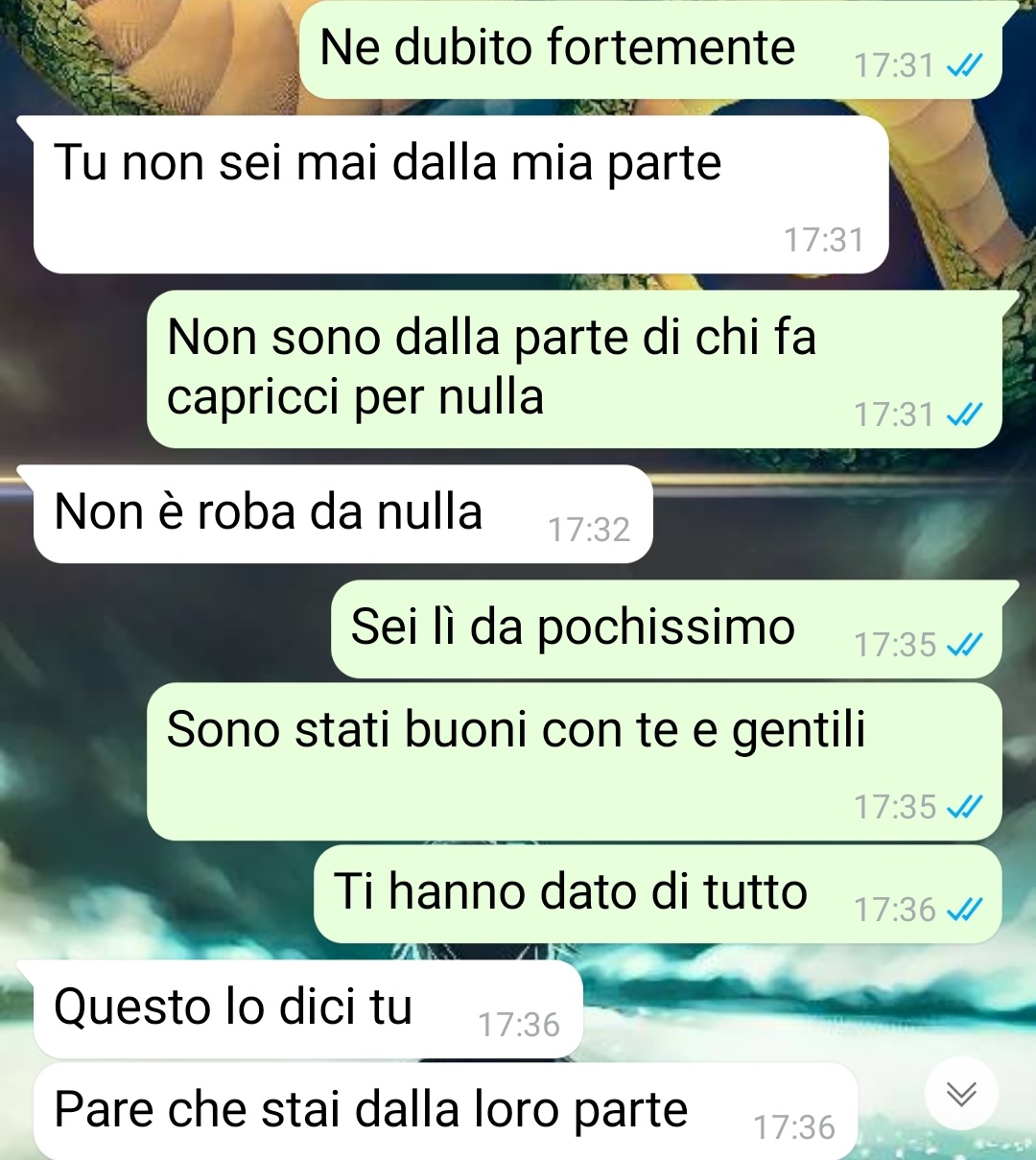The width and height of the screenshot is (1036, 1160).
Task: Tap the 'Ti hanno dato di tutto' message
Action: (x=658, y=894)
